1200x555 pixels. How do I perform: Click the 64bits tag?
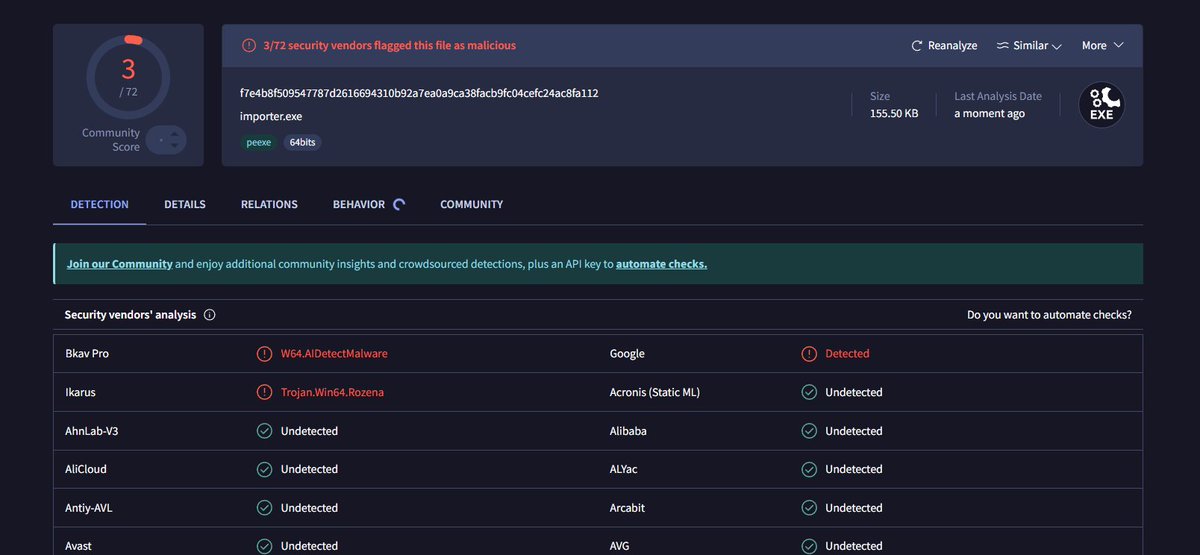click(302, 143)
